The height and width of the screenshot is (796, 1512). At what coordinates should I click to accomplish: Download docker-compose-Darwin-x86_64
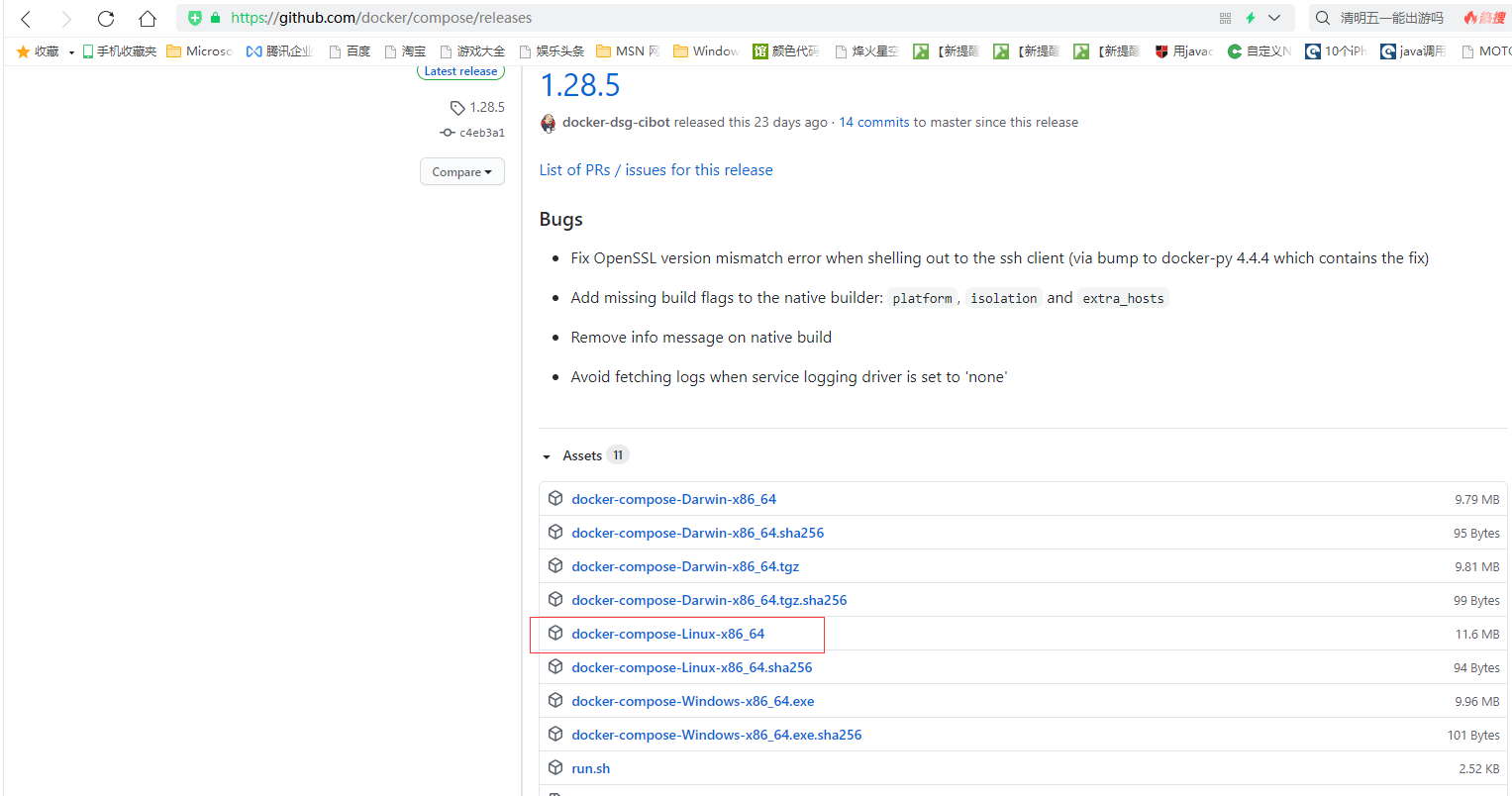(673, 499)
